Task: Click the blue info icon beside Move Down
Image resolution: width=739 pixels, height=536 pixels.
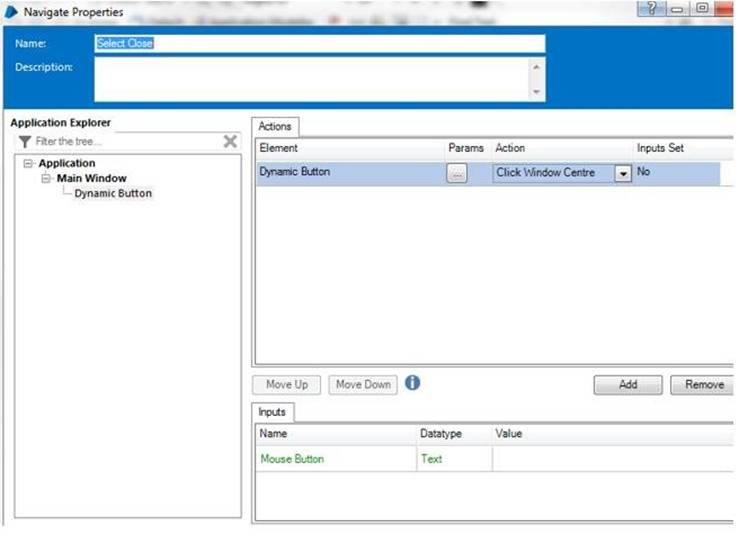Action: [412, 383]
